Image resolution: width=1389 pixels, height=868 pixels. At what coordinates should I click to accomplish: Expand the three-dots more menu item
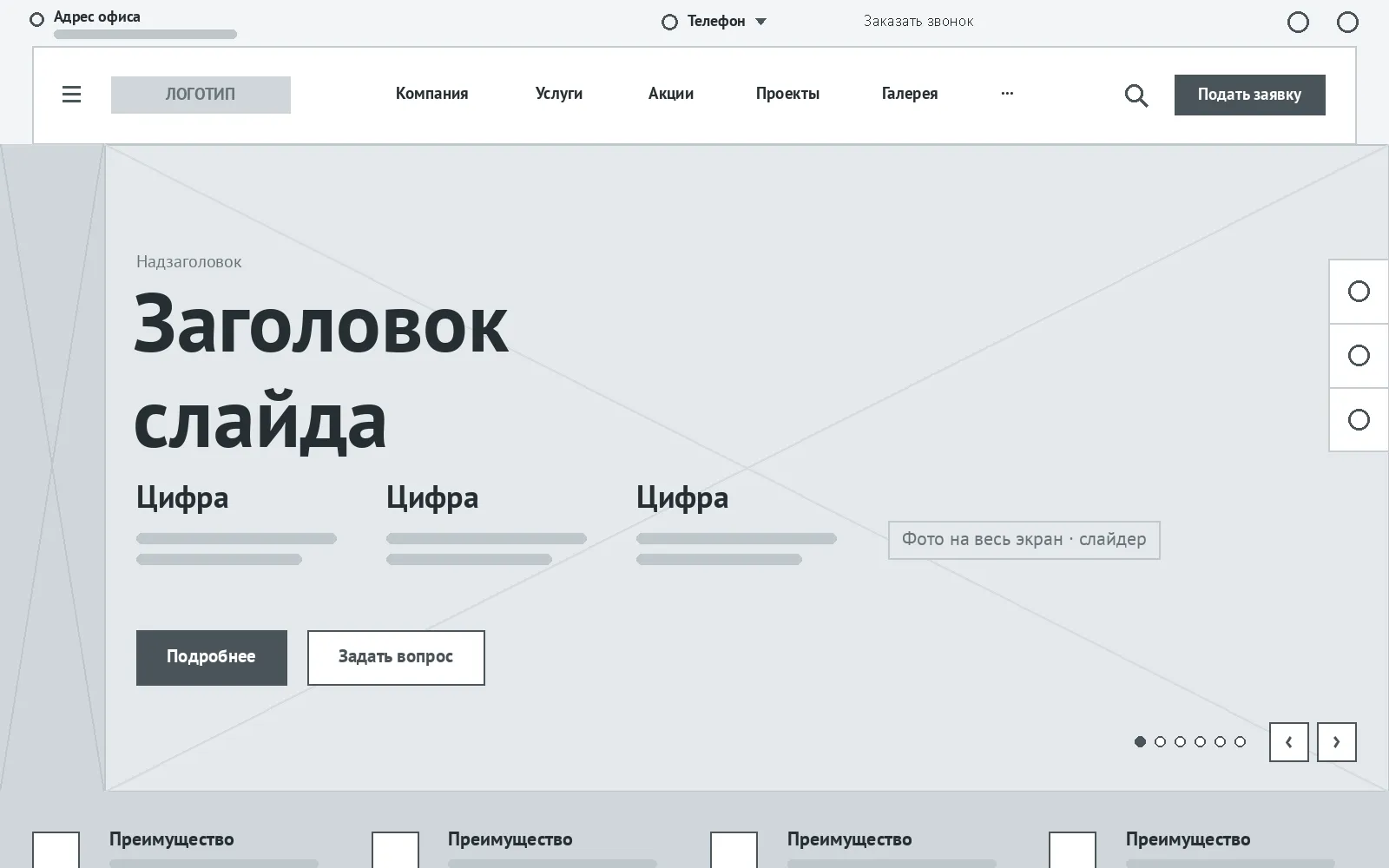(x=1007, y=93)
